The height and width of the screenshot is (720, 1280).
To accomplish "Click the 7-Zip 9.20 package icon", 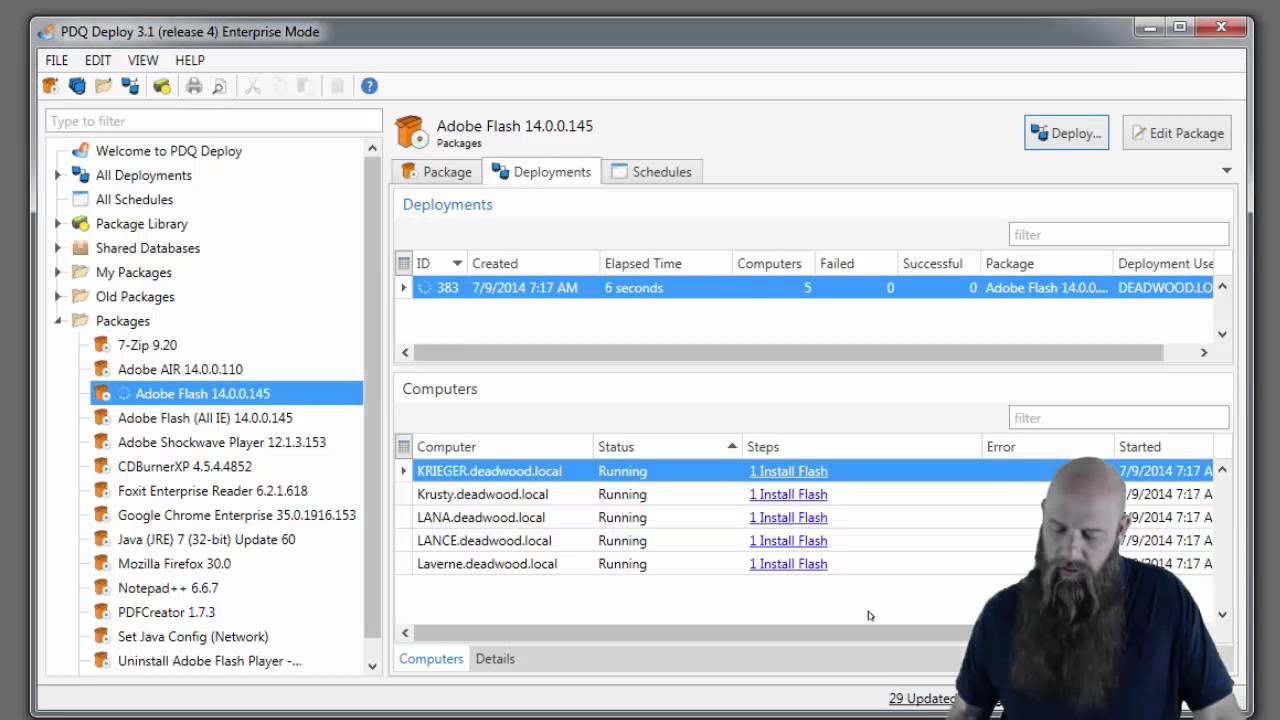I will click(101, 345).
